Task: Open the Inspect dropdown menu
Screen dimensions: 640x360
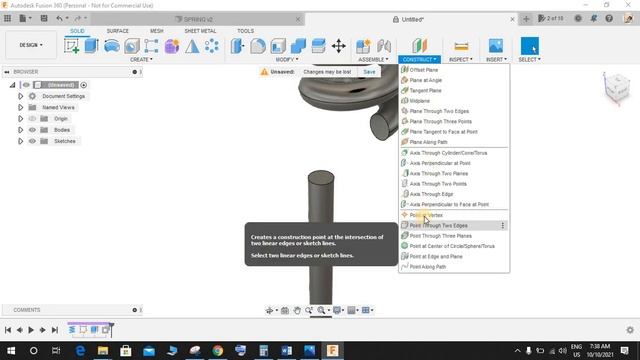Action: (460, 60)
